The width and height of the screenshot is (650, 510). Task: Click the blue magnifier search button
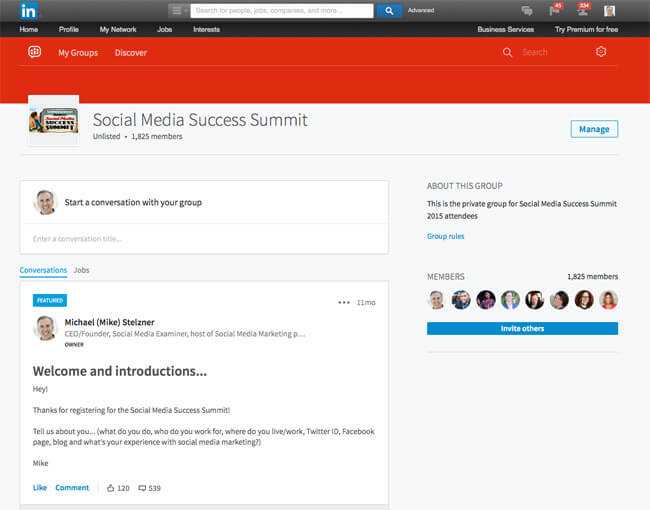[x=389, y=11]
